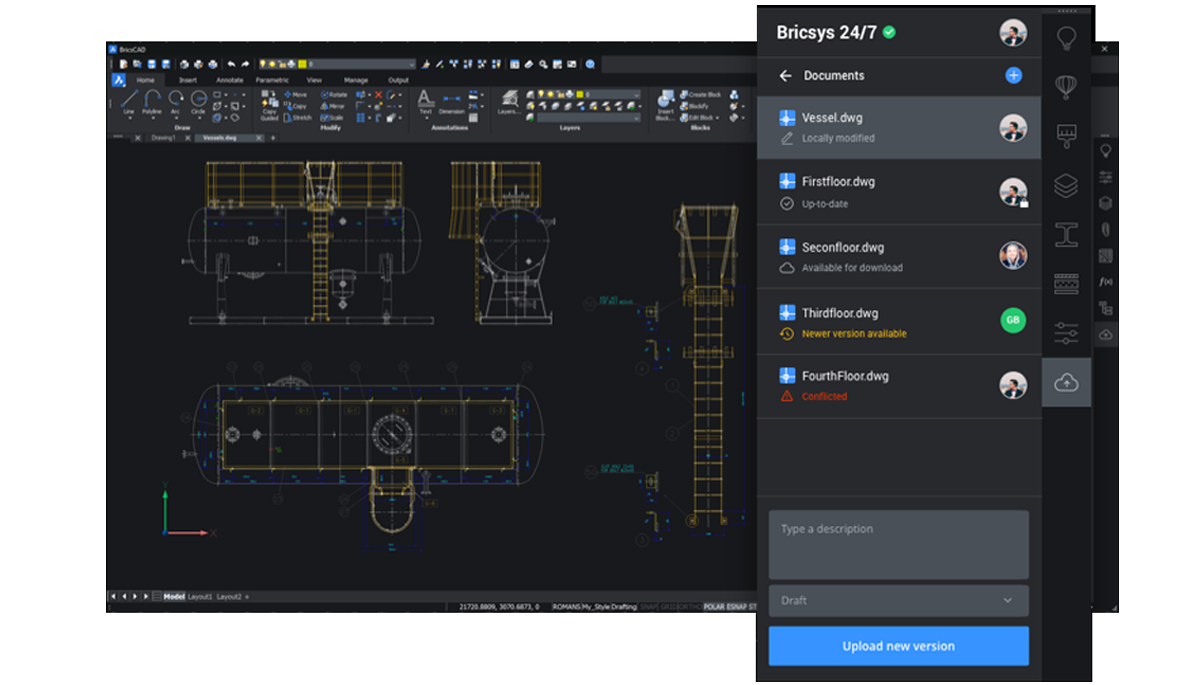Select the FourthFloor.dwg document row
1200x685 pixels.
[898, 386]
